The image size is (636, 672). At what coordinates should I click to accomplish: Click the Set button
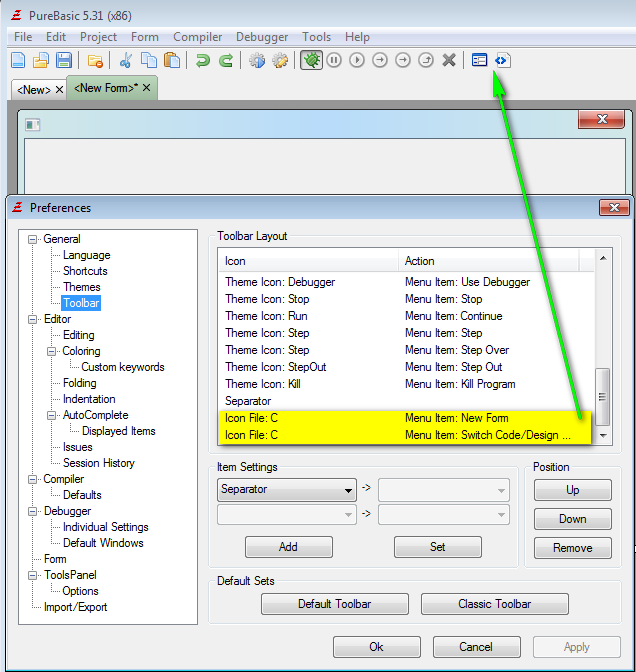[x=438, y=547]
